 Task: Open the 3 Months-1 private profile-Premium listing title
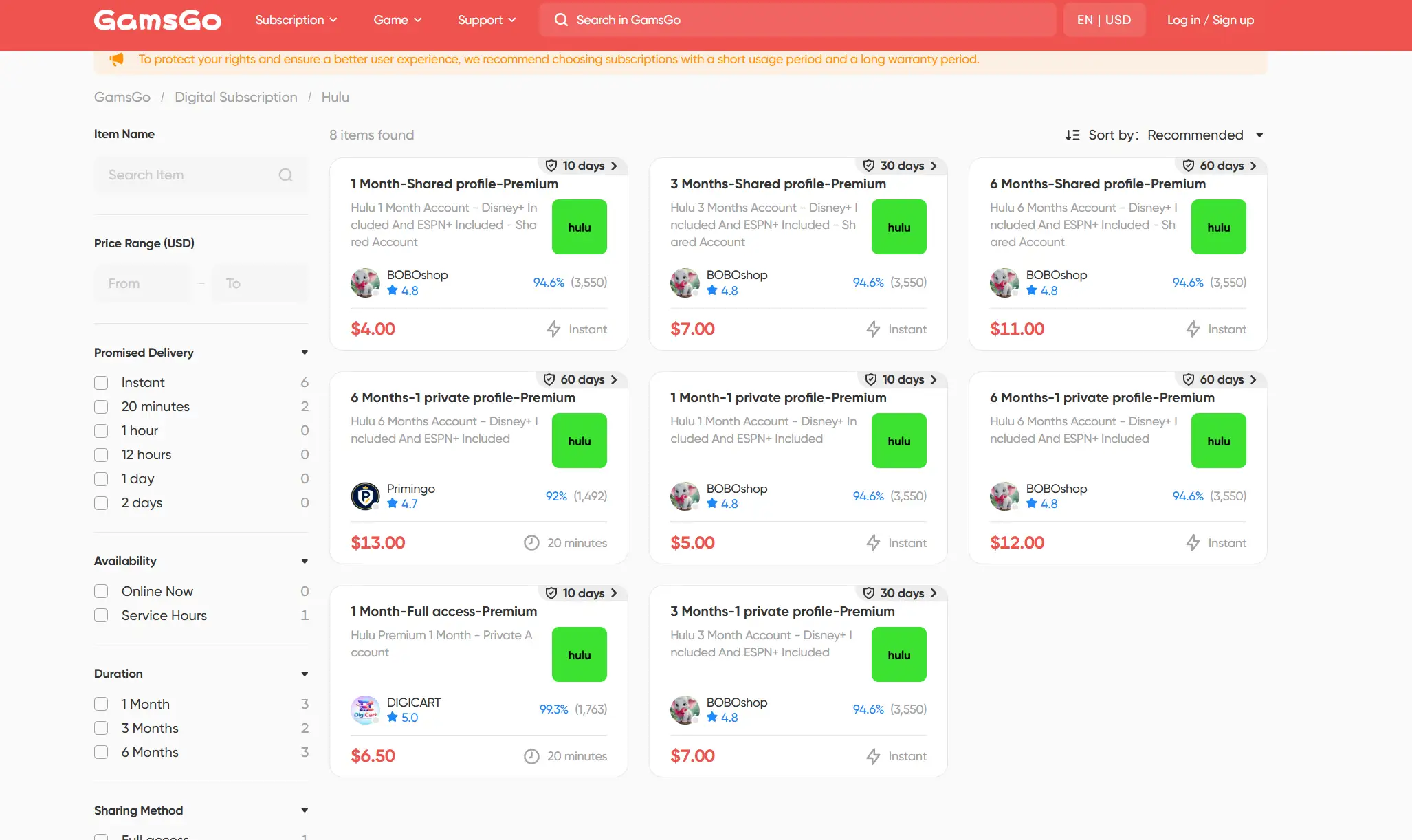point(782,612)
